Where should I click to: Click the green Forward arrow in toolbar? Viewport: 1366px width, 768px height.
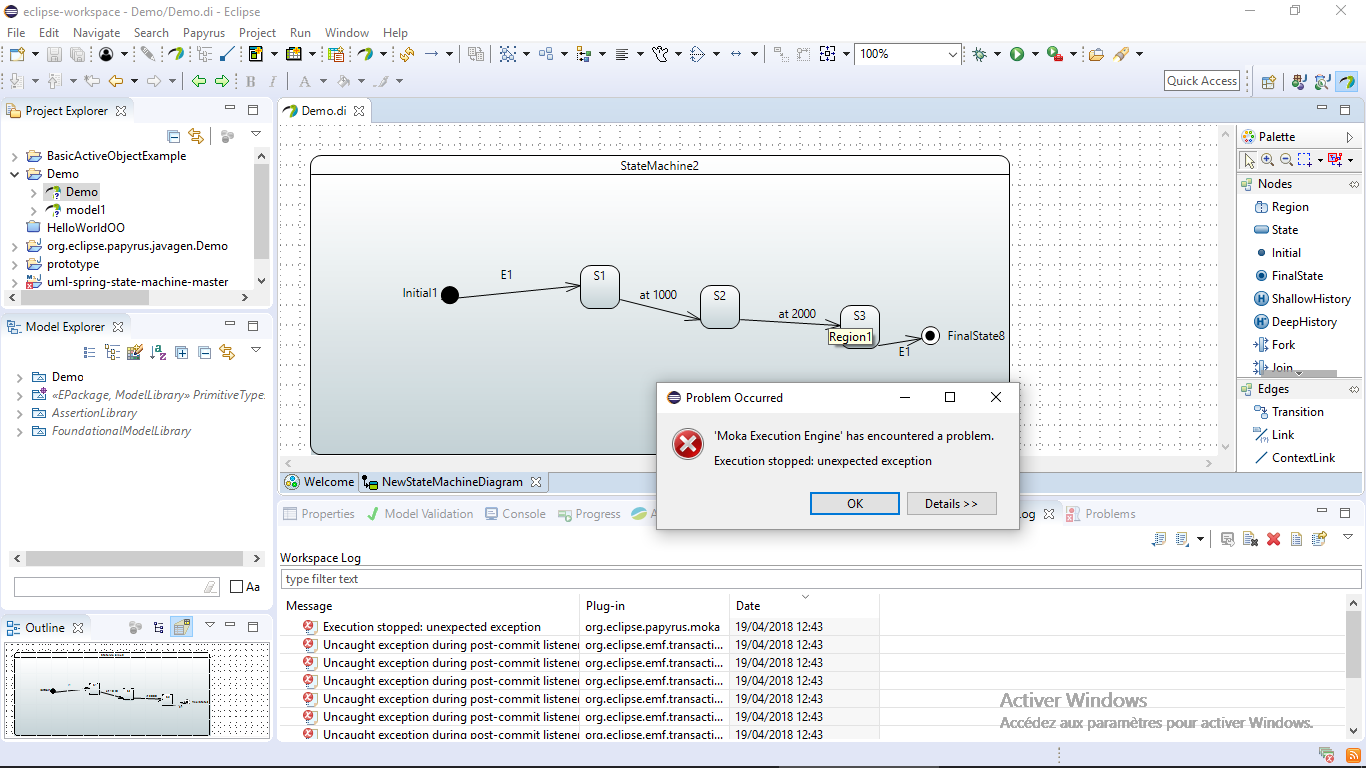(222, 81)
